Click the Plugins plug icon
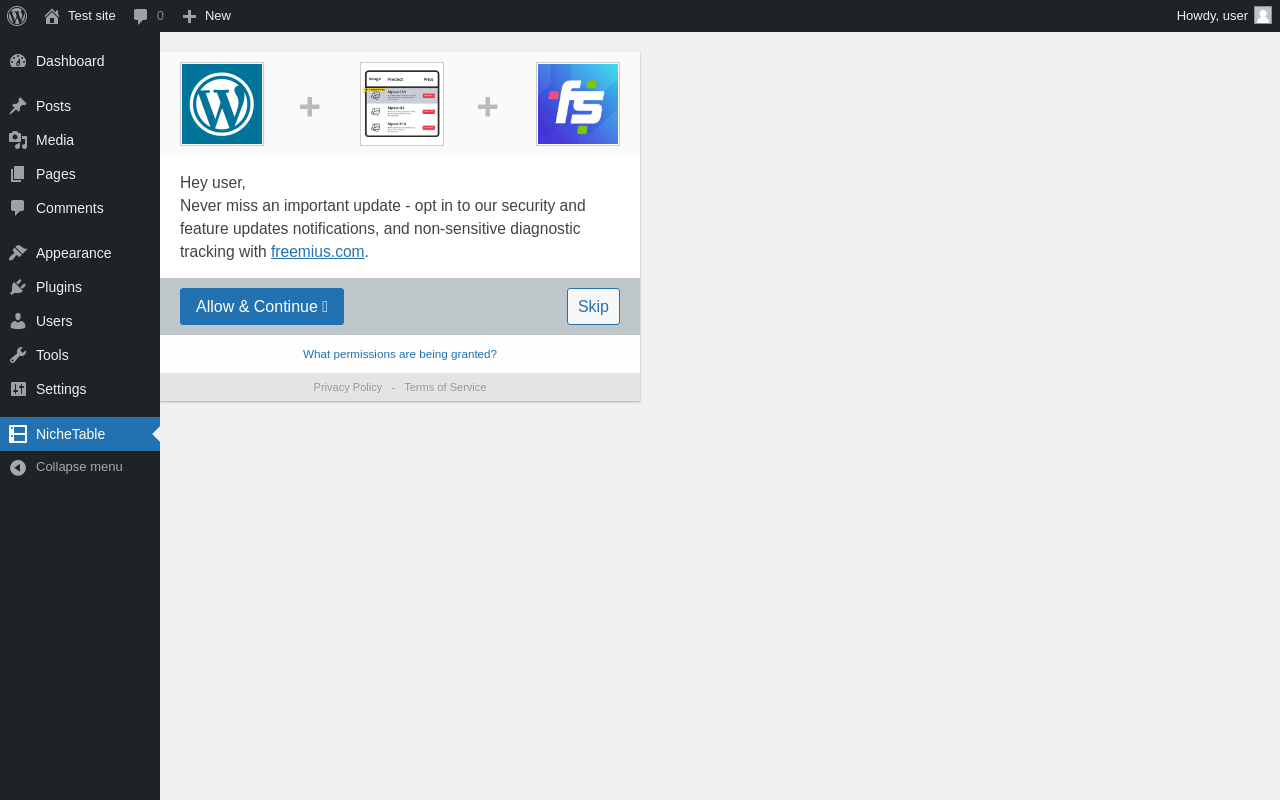This screenshot has width=1280, height=800. pos(18,287)
